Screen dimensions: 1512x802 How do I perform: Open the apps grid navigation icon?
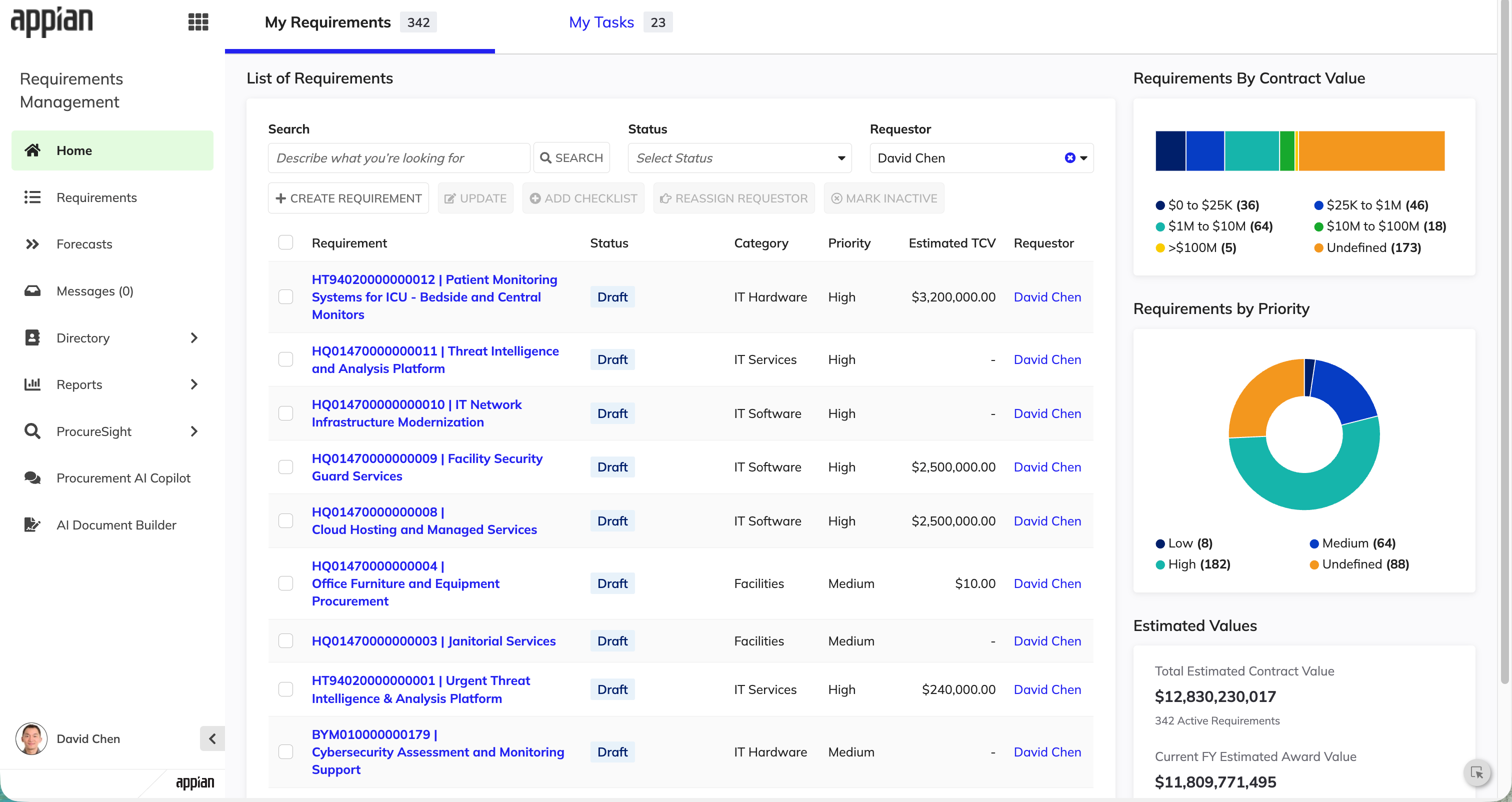coord(198,22)
